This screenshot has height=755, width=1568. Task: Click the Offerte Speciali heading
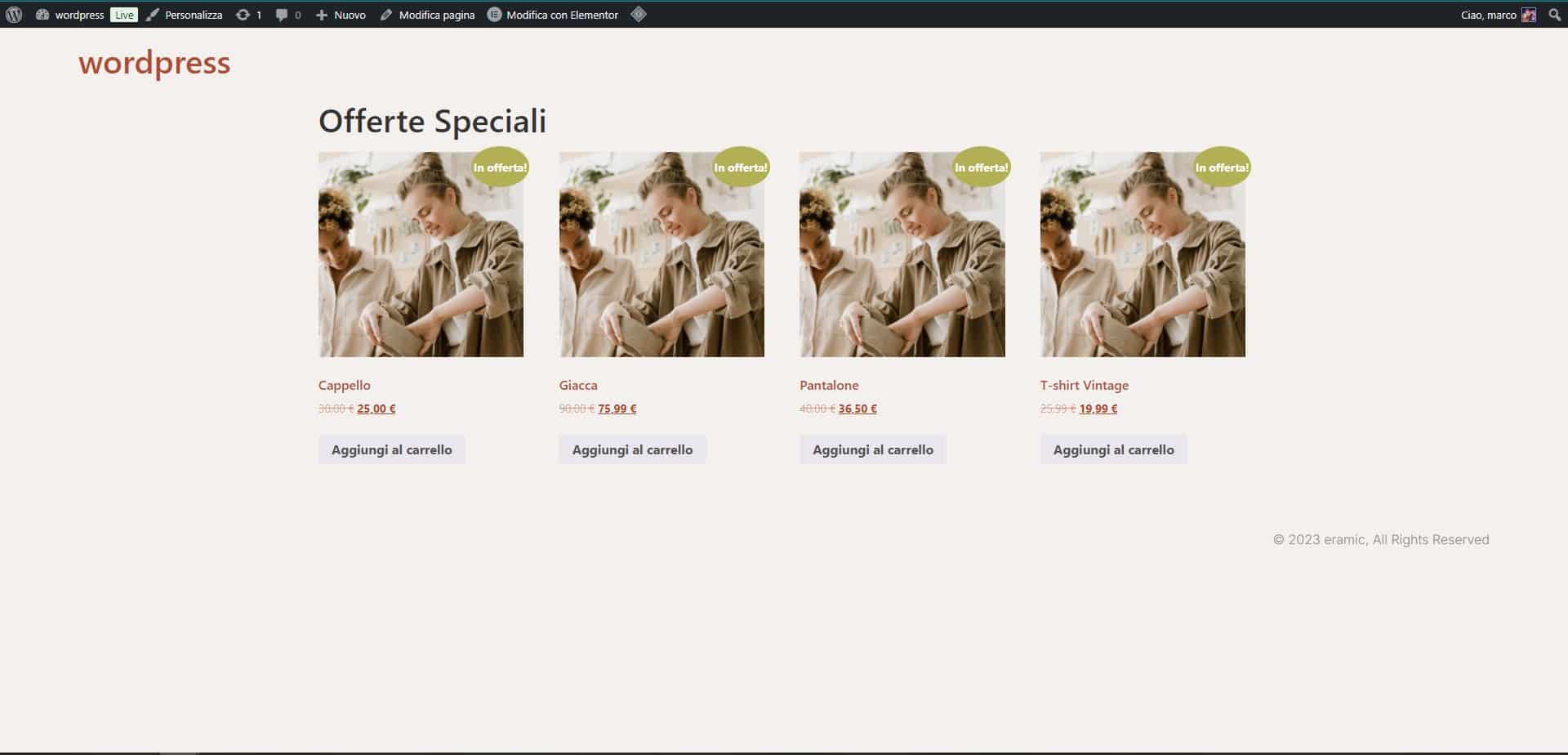[432, 121]
